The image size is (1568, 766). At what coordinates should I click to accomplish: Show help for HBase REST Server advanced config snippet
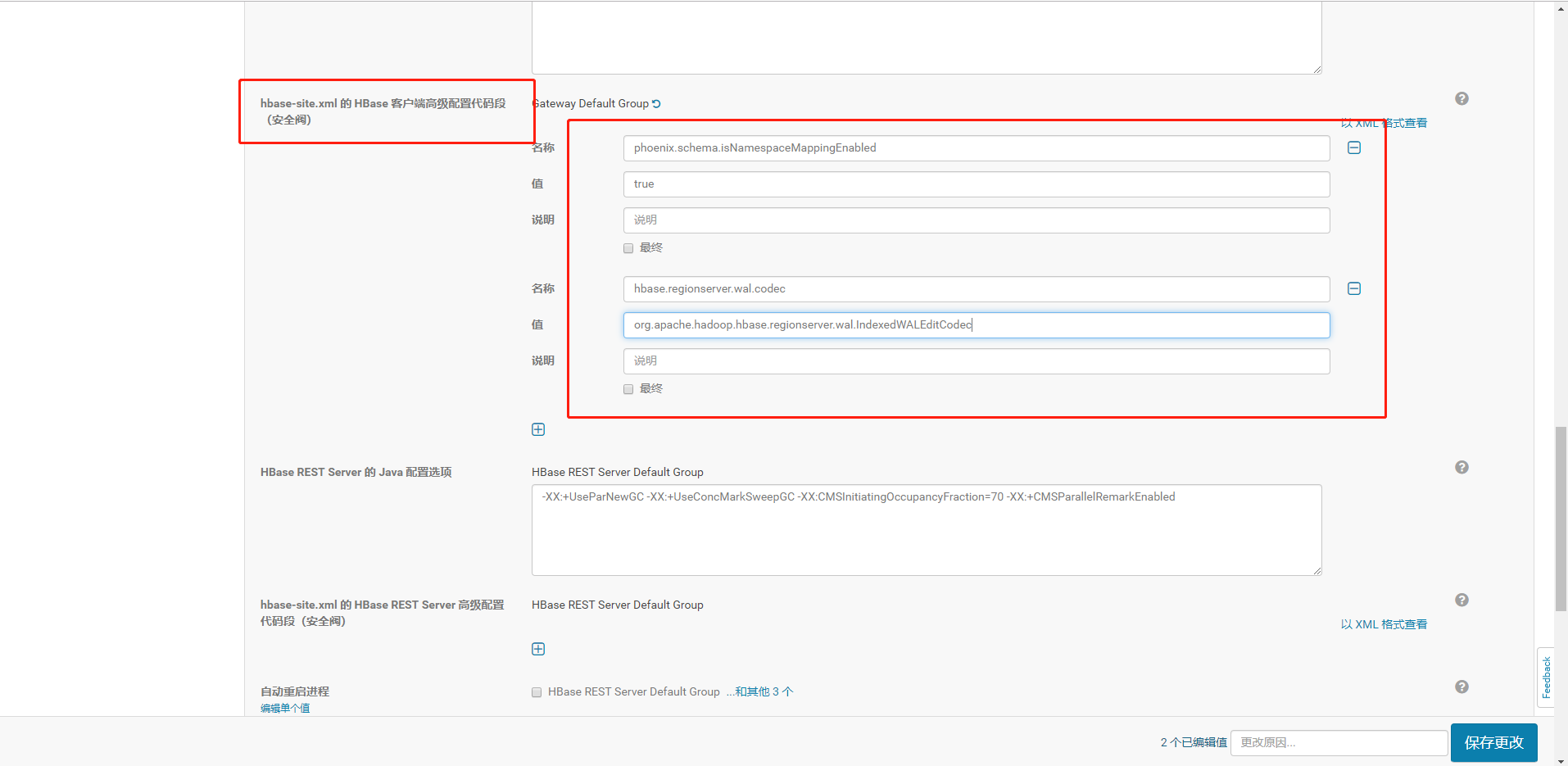click(1462, 600)
